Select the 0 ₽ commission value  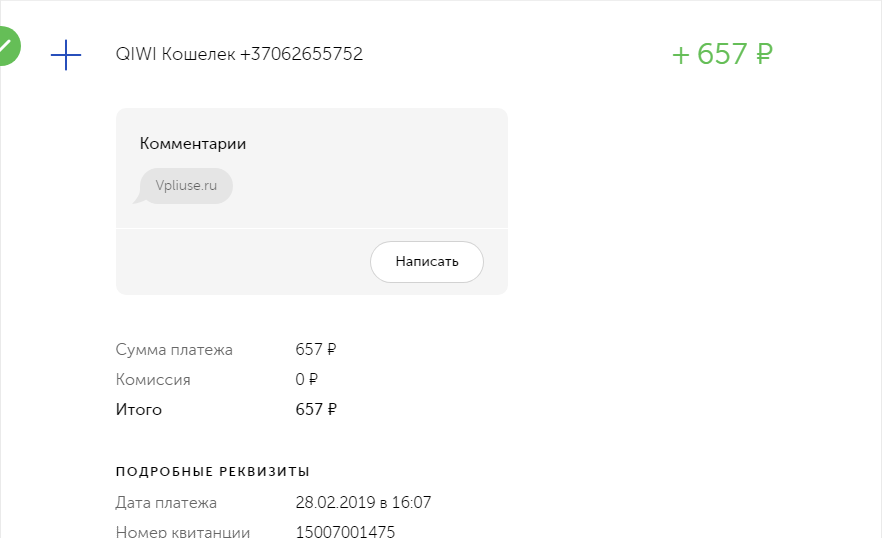[307, 379]
